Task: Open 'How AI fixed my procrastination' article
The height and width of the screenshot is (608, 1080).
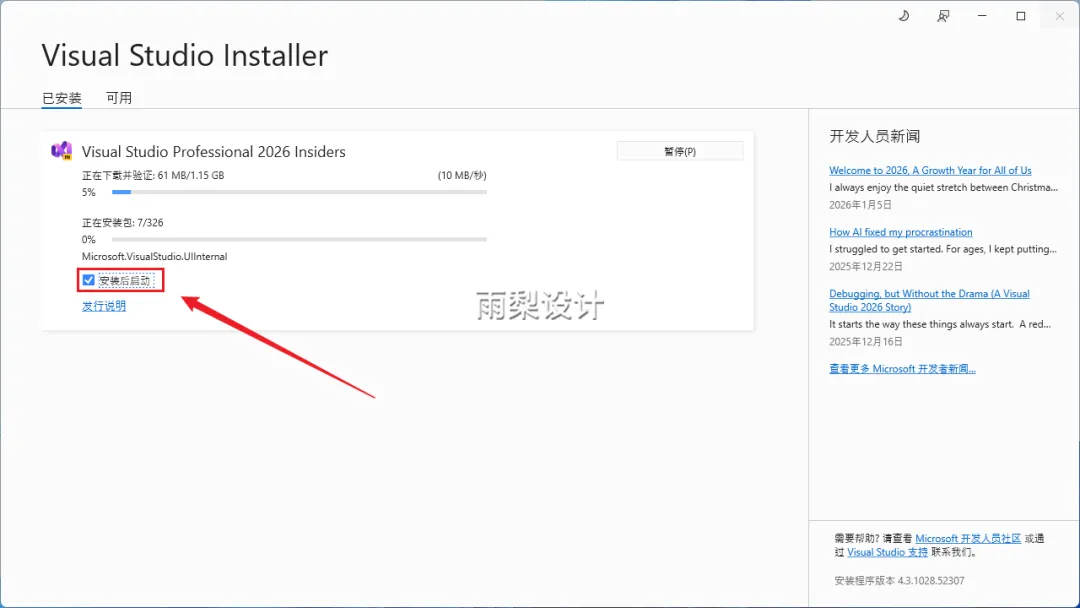Action: [900, 232]
